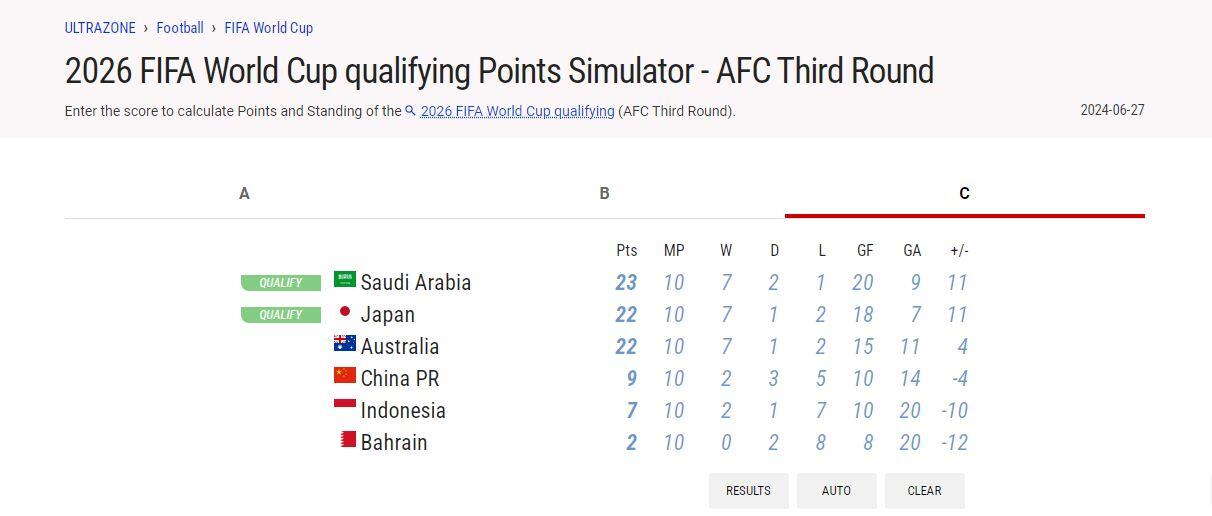Click the search icon before qualifying link

411,111
